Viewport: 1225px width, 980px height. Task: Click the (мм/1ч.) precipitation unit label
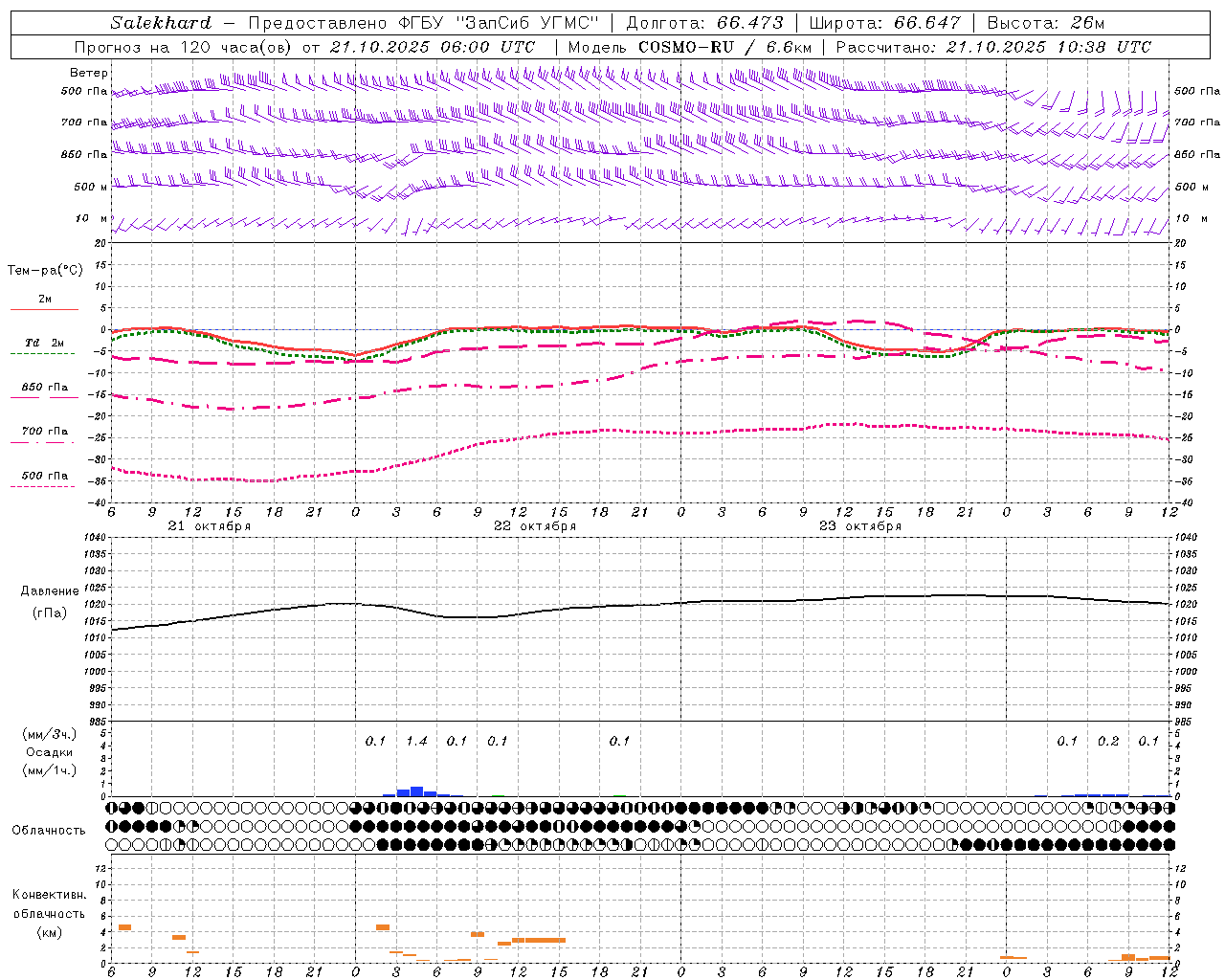click(50, 769)
